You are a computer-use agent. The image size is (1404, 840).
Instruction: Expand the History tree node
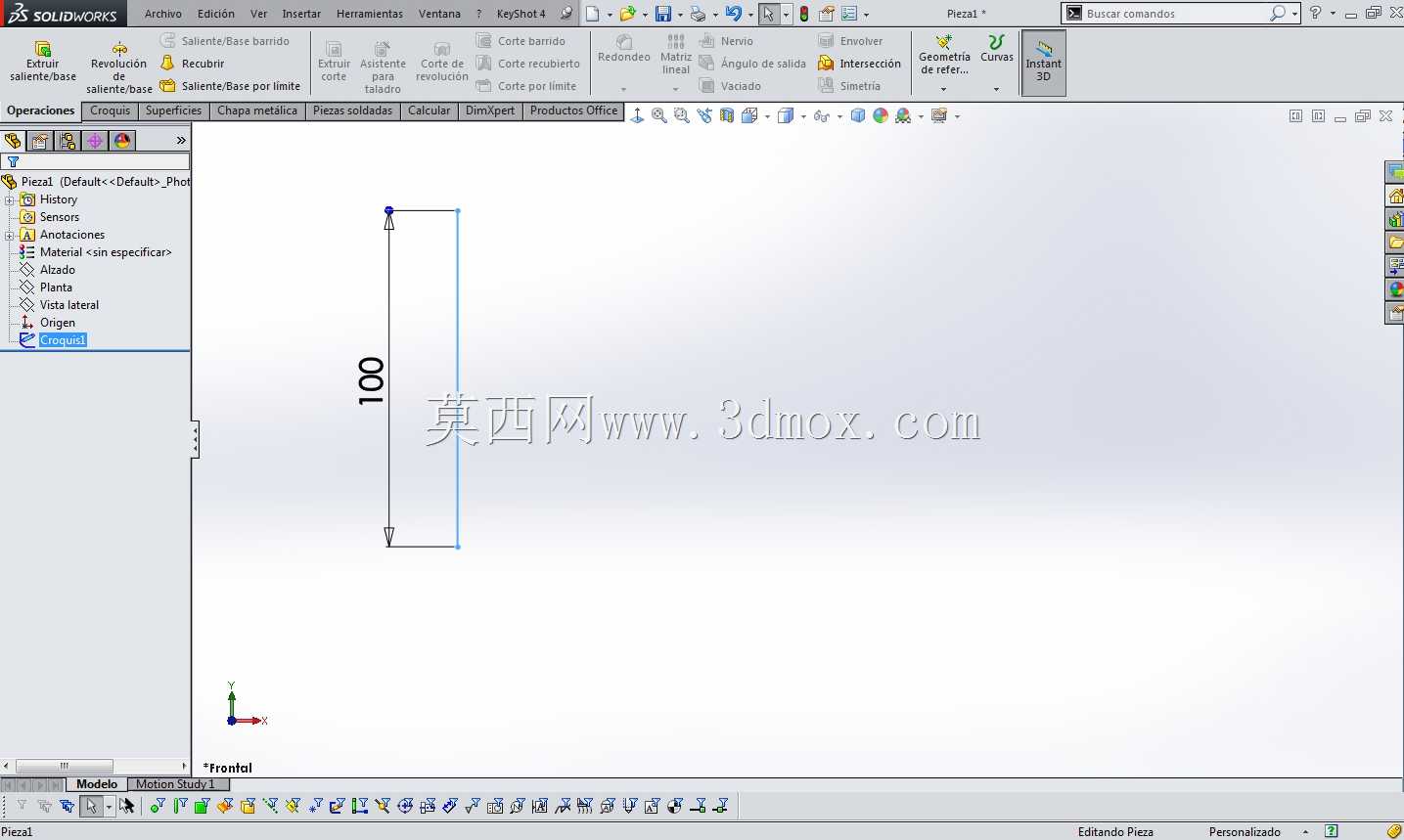[9, 199]
